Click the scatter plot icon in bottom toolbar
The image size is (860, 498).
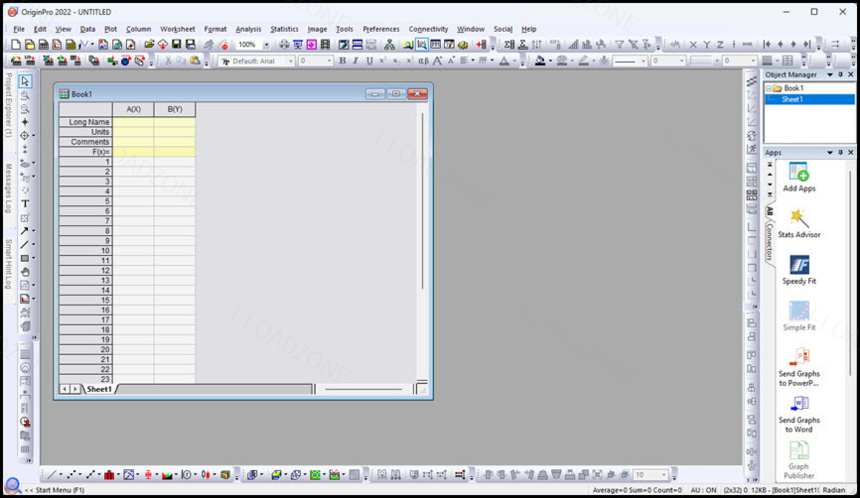pyautogui.click(x=71, y=474)
